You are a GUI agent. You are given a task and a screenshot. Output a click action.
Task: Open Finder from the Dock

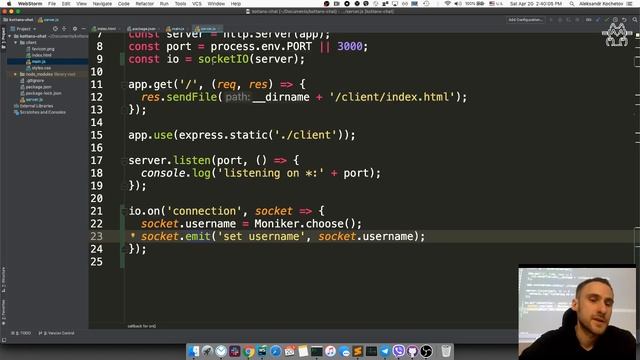[x=194, y=351]
